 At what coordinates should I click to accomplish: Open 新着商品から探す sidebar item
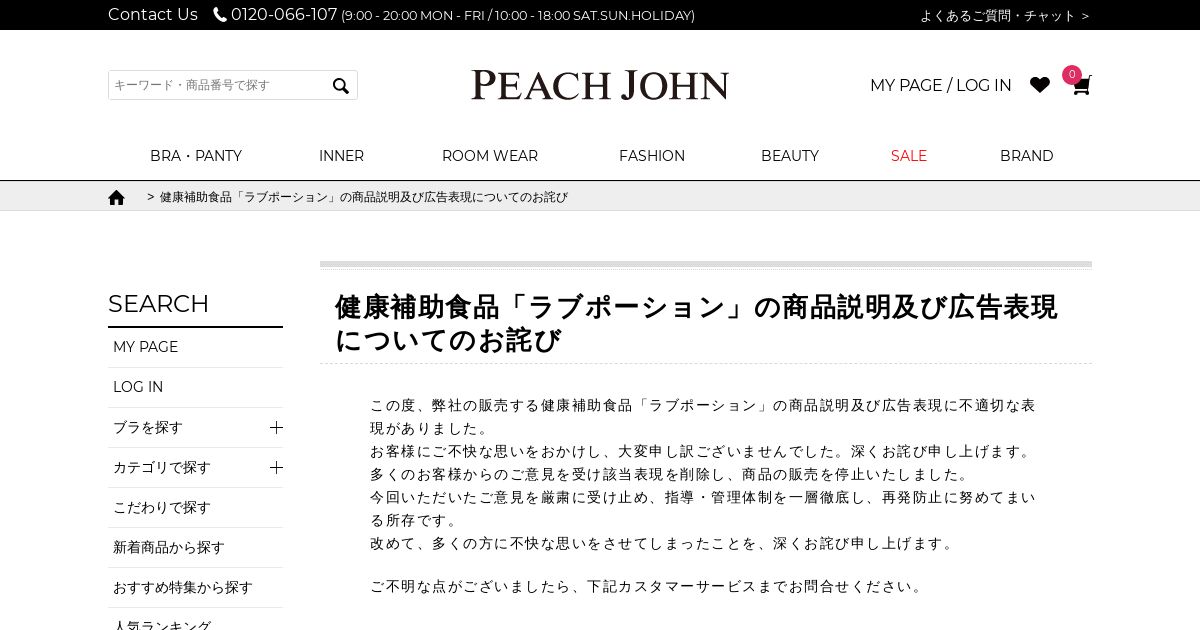click(195, 547)
